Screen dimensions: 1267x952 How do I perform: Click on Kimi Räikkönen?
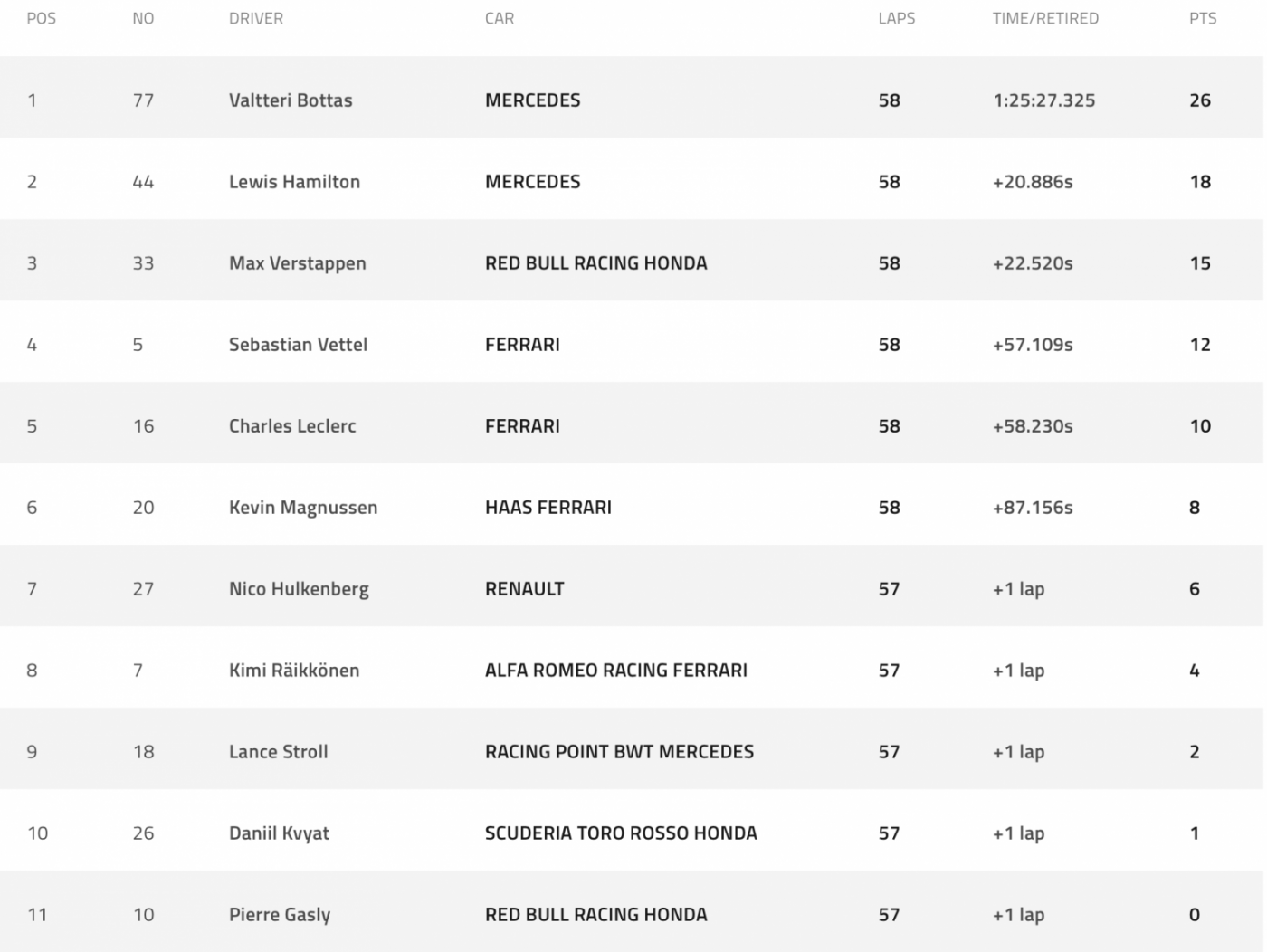(294, 671)
